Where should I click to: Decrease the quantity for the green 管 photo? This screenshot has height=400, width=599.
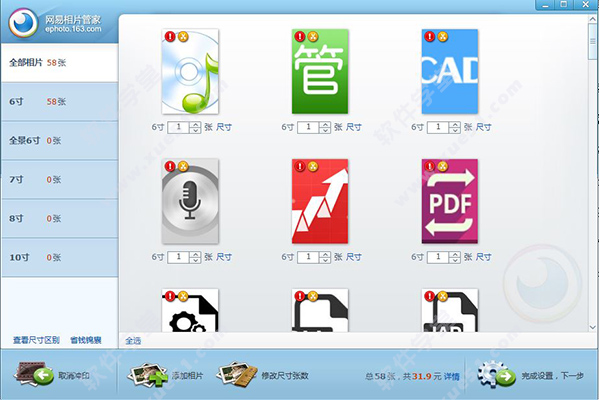point(325,130)
